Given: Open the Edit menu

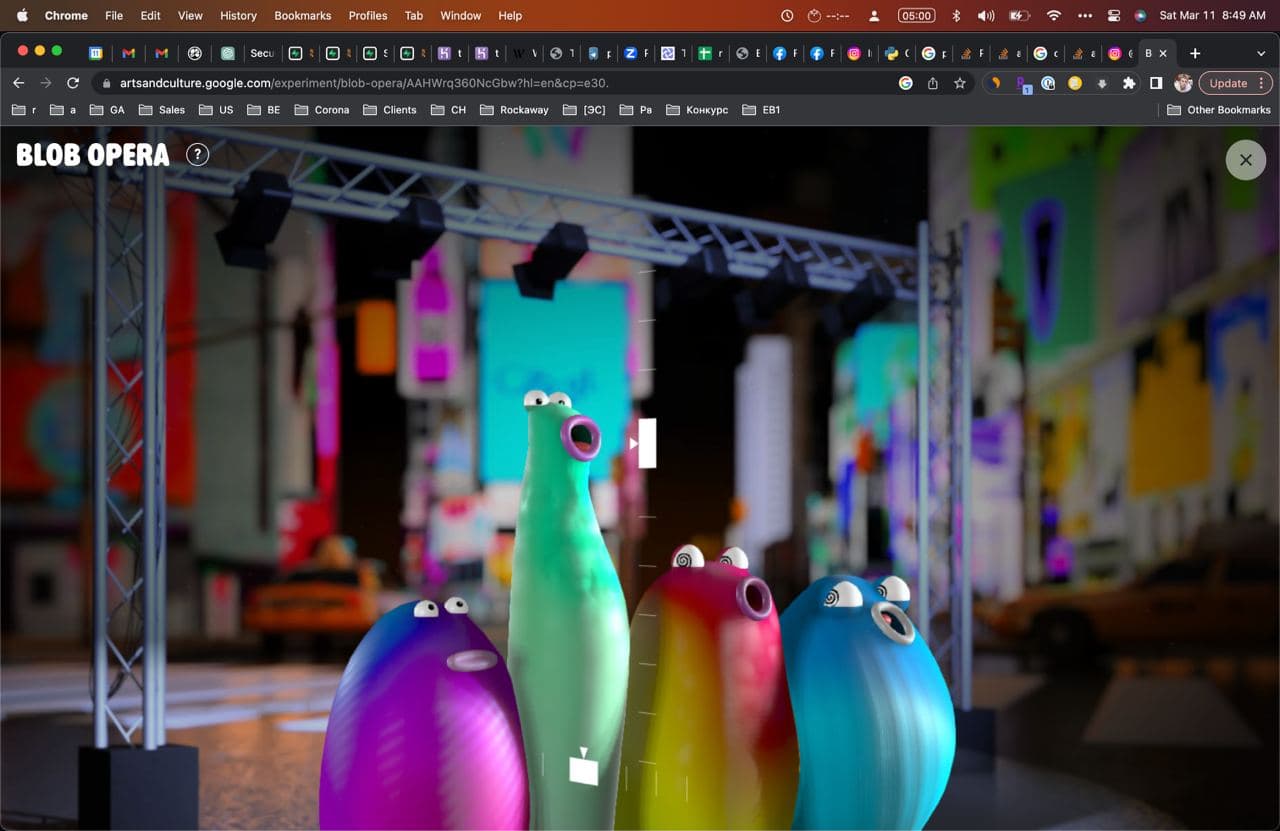Looking at the screenshot, I should 150,15.
